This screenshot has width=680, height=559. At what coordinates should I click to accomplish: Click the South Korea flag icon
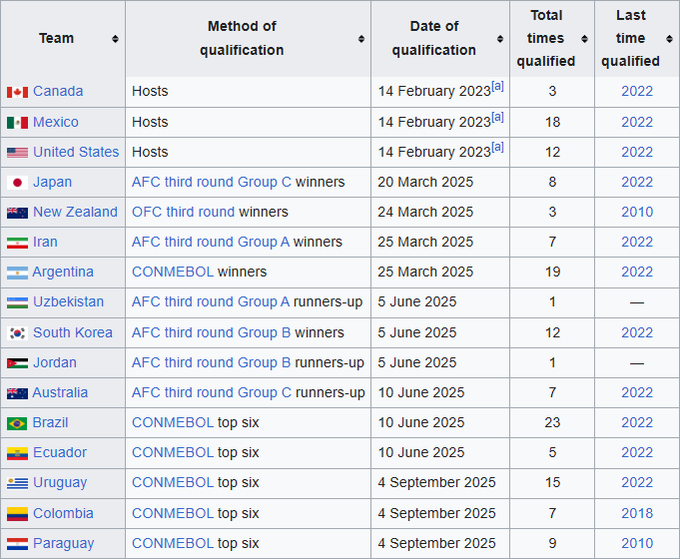pos(17,333)
